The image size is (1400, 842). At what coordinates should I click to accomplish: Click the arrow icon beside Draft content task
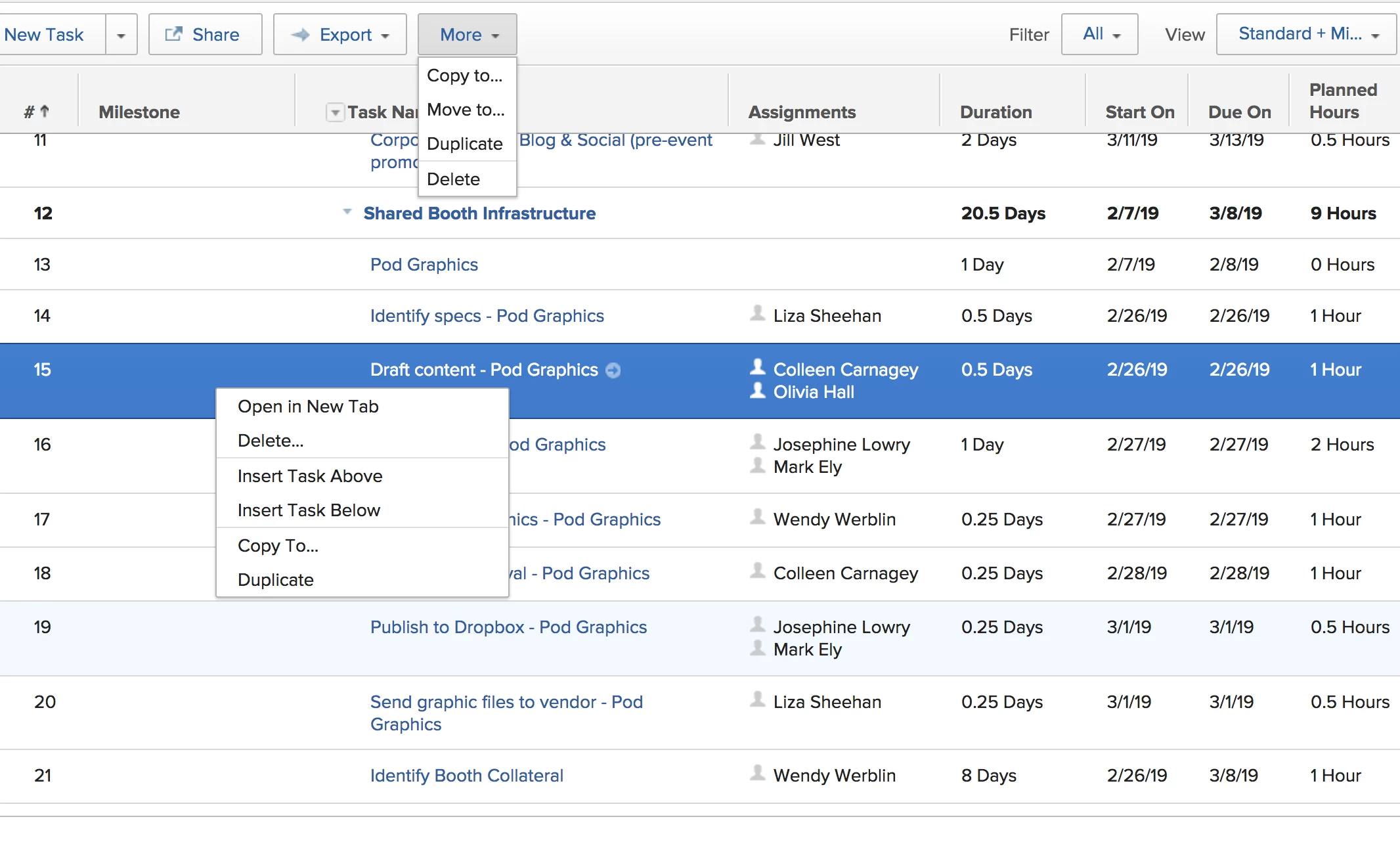point(613,370)
